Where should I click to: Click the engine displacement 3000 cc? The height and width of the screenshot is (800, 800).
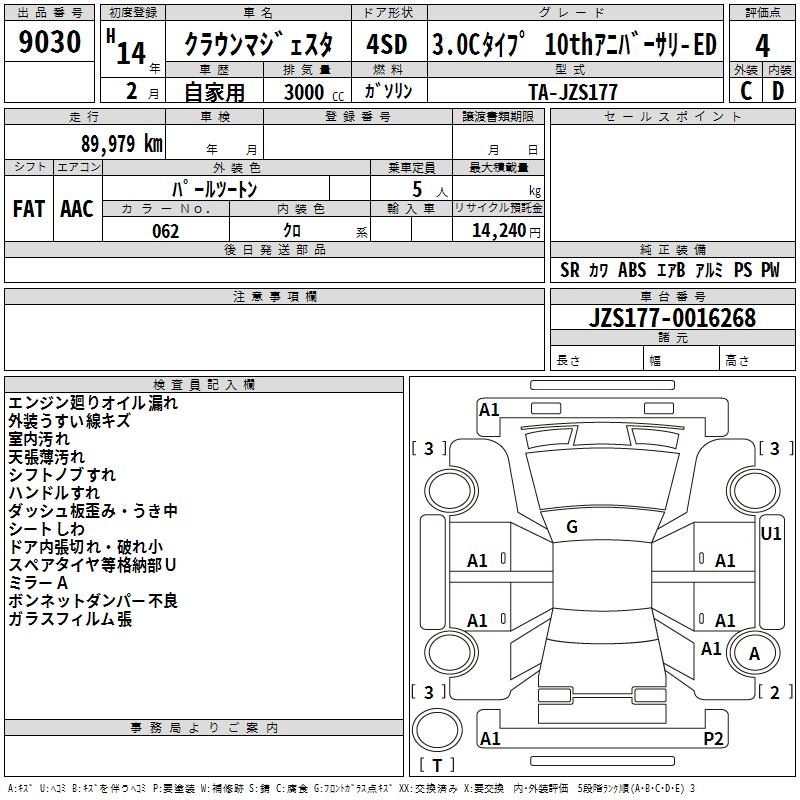314,92
